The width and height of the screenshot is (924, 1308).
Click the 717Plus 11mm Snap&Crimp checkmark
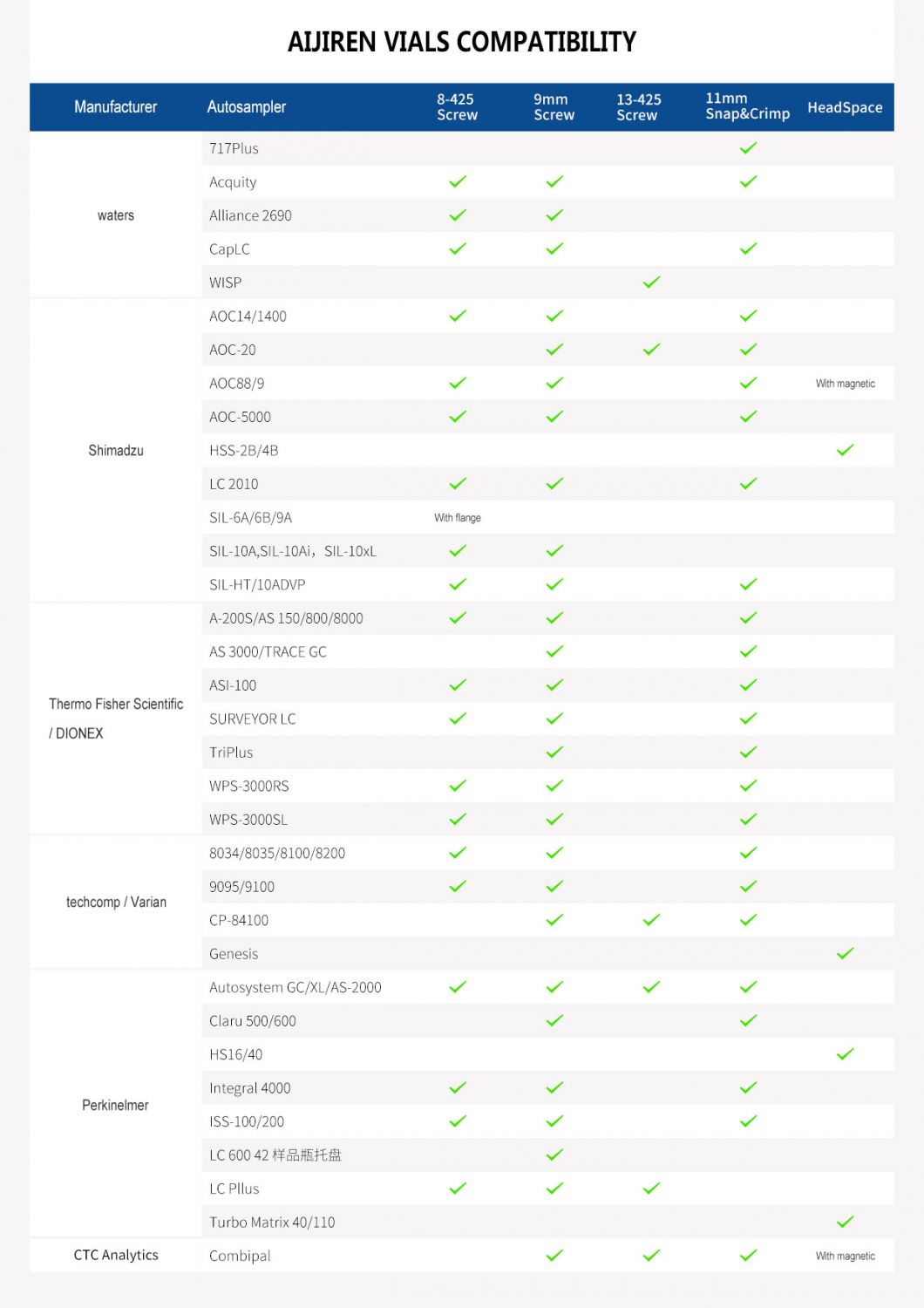pos(748,148)
